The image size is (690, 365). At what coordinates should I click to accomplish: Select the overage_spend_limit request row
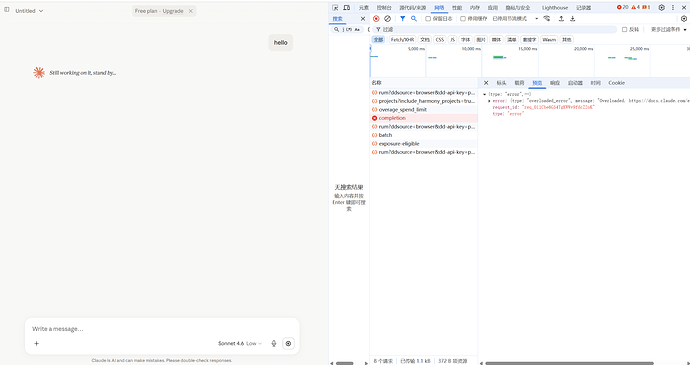[x=424, y=110]
